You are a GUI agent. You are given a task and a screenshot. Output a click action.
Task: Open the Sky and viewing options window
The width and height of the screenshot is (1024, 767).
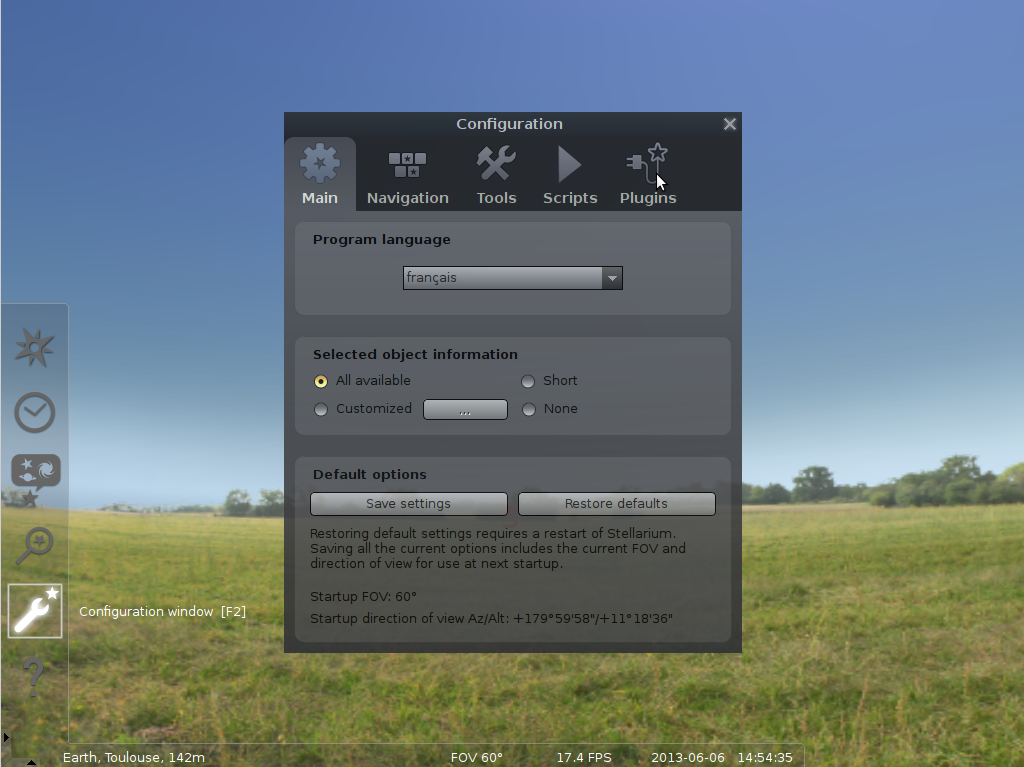[x=36, y=479]
